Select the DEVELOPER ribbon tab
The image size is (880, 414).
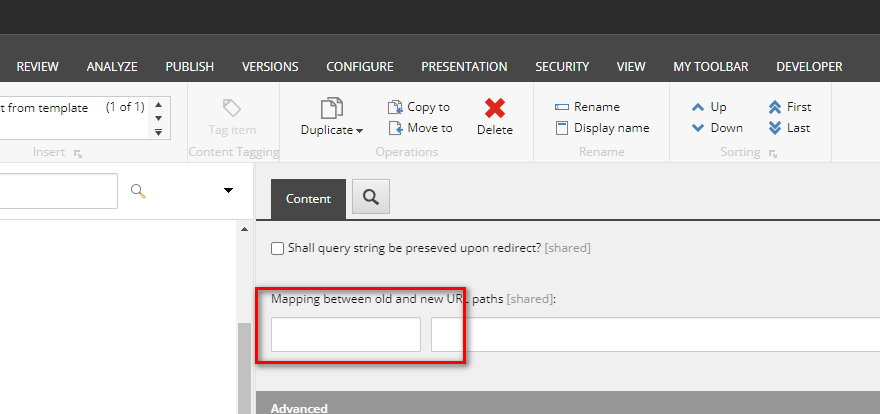(809, 67)
